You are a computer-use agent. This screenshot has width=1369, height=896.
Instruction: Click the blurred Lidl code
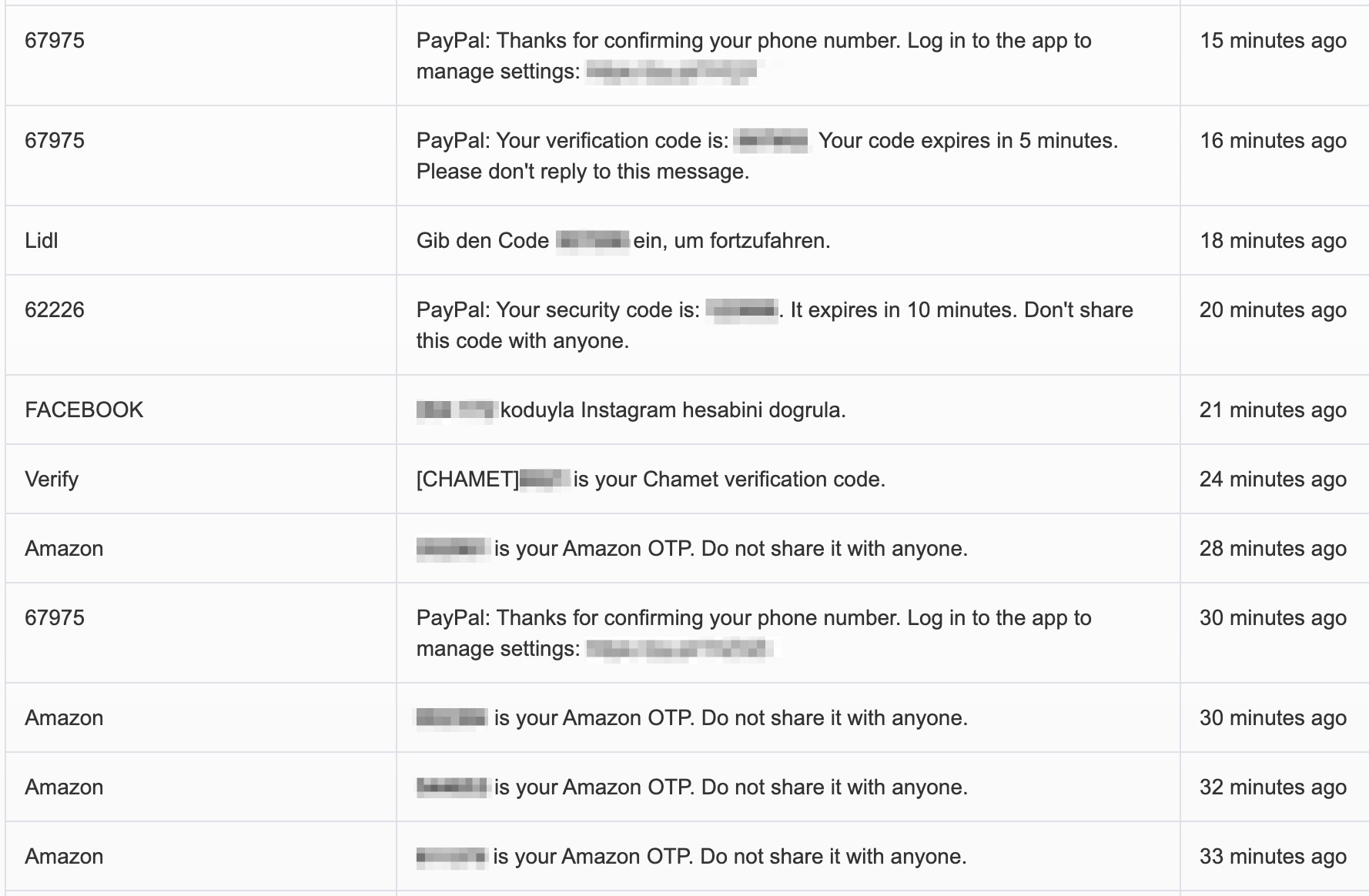point(592,242)
